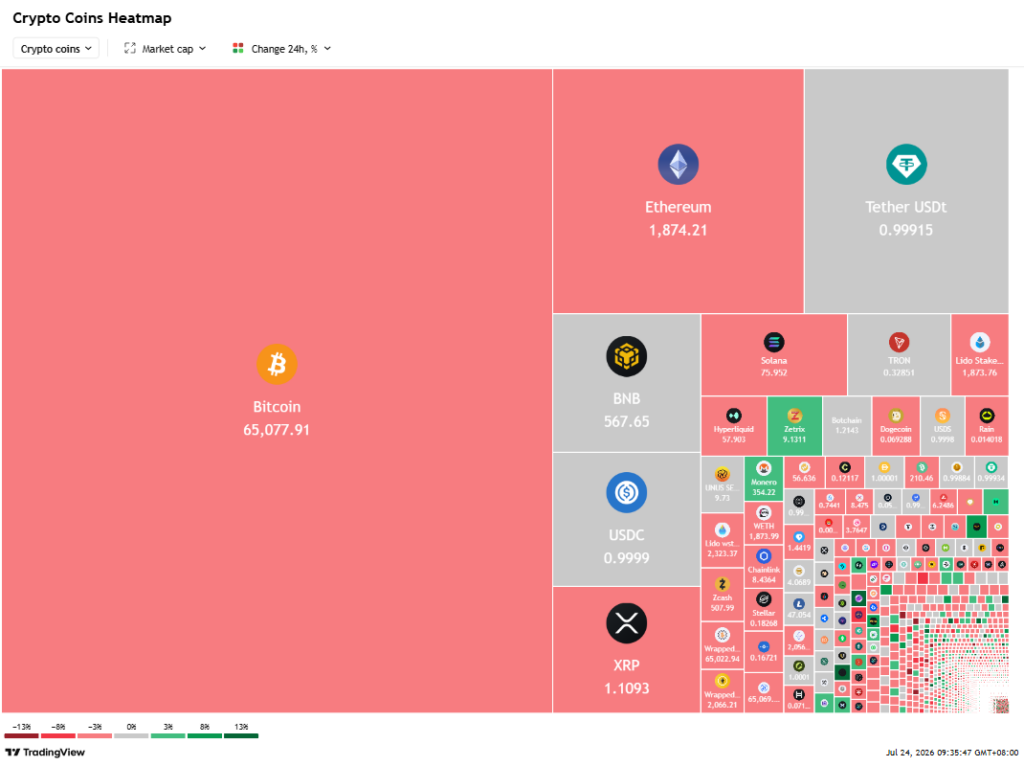Click the Jul 24, 2026 timestamp
The image size is (1024, 766).
pos(952,753)
